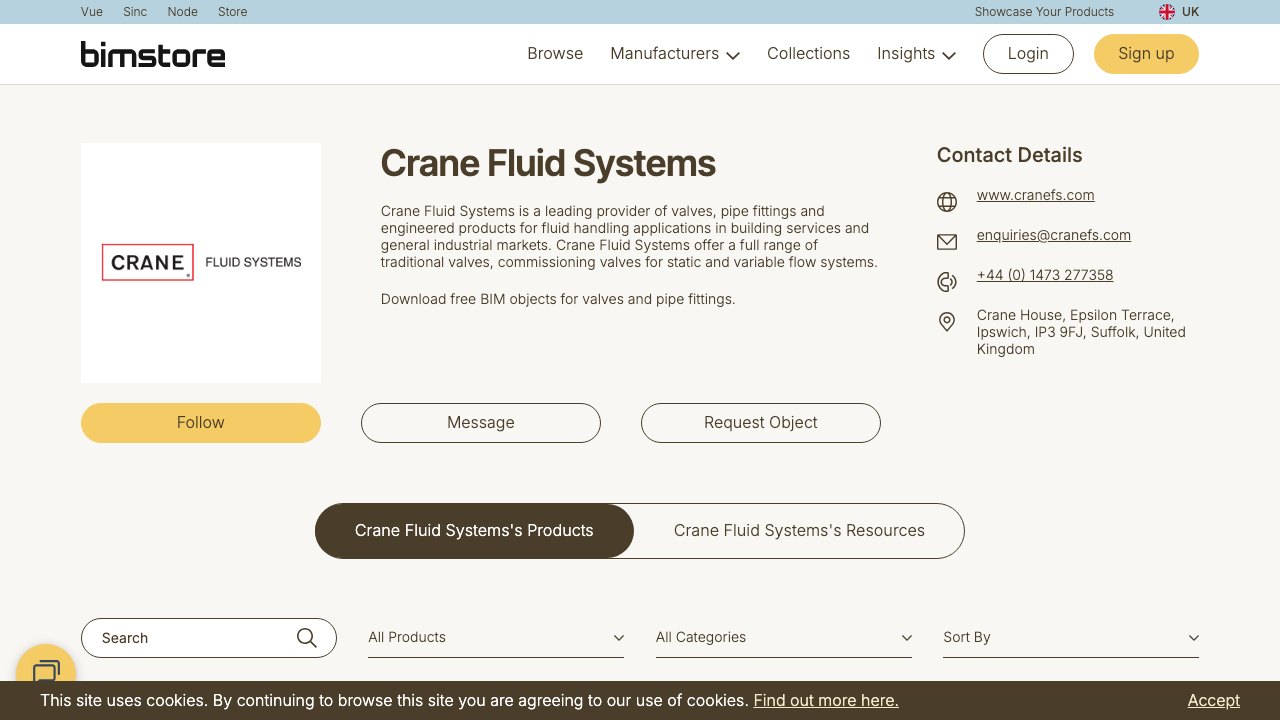
Task: Open the Sort By dropdown
Action: click(x=1071, y=637)
